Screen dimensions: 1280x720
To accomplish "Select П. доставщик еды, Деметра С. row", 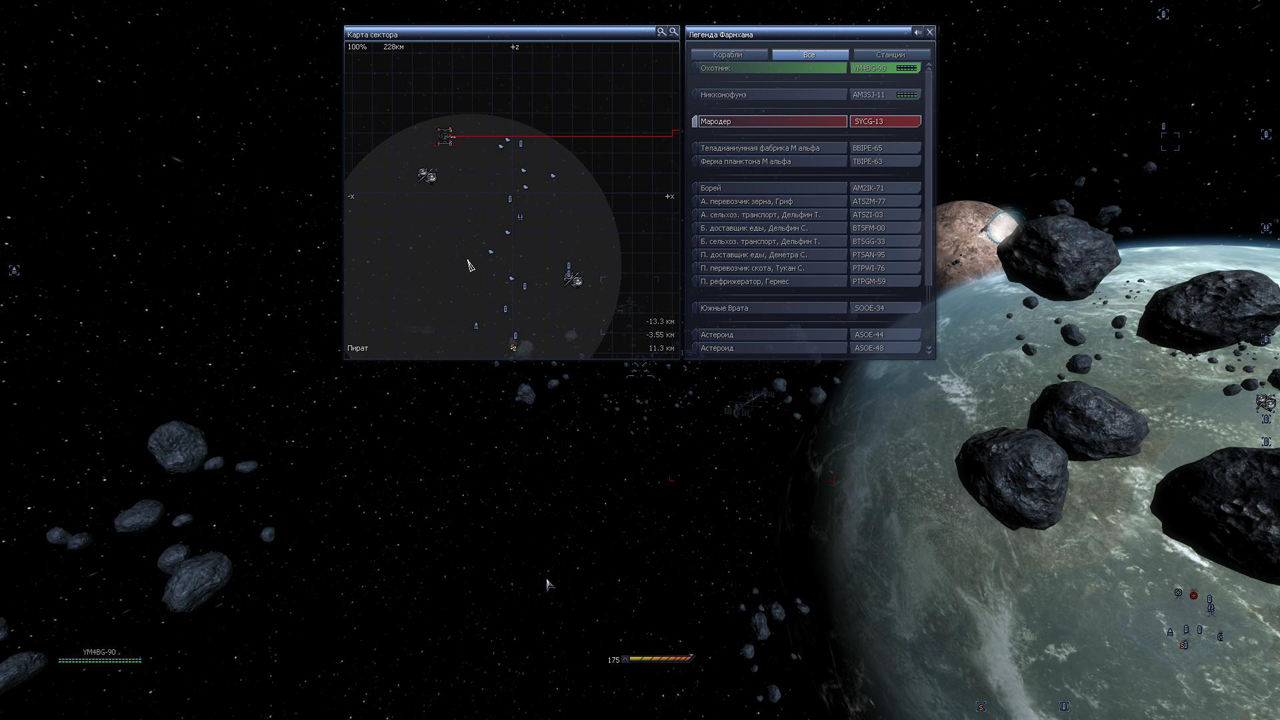I will 806,254.
